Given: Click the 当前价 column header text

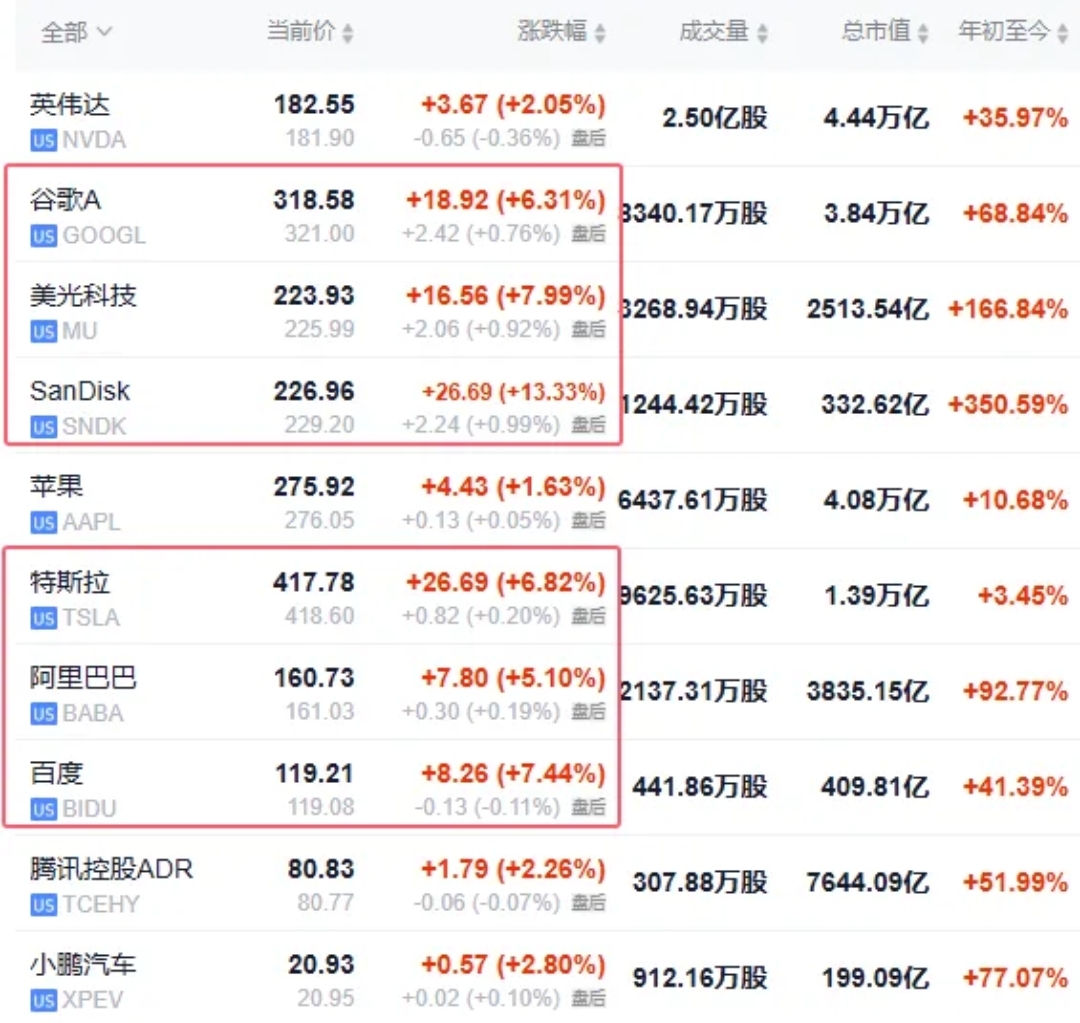Looking at the screenshot, I should [x=301, y=32].
